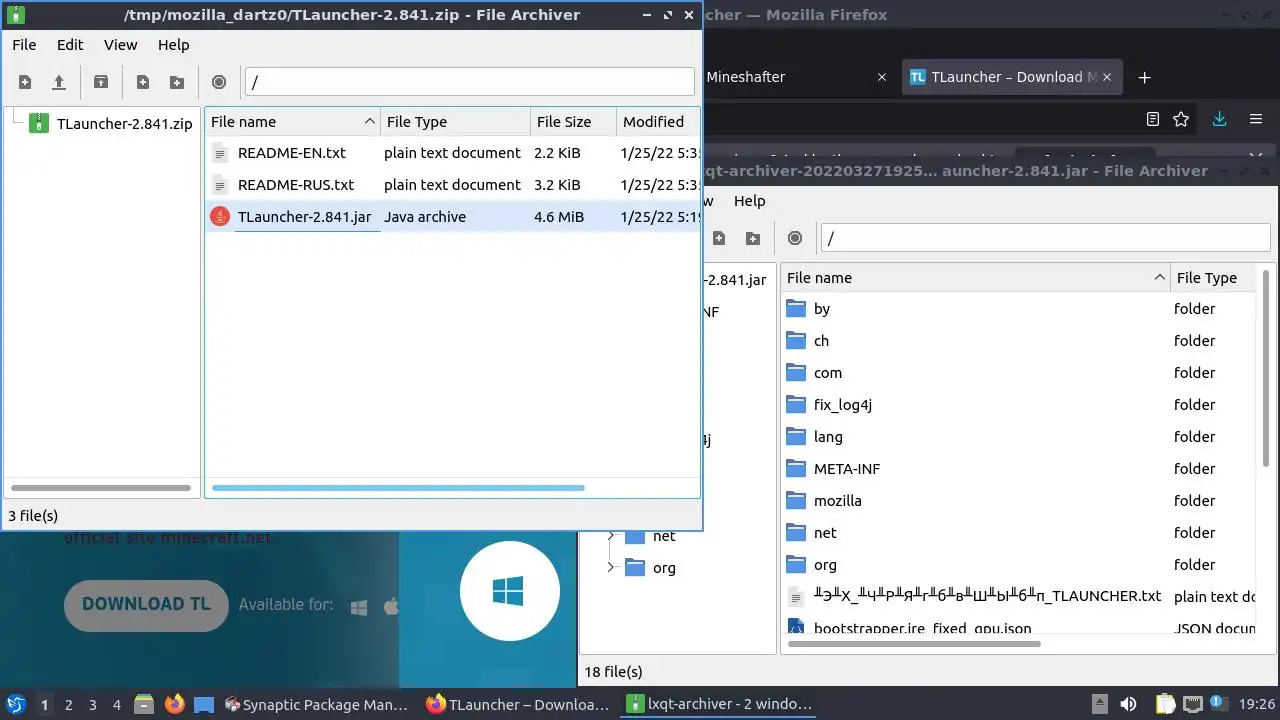
Task: Expand the 'net' tree folder arrow
Action: (x=611, y=536)
